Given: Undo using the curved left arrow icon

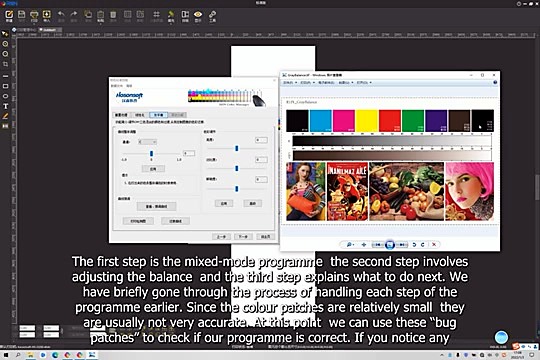Looking at the screenshot, I should pyautogui.click(x=61, y=15).
